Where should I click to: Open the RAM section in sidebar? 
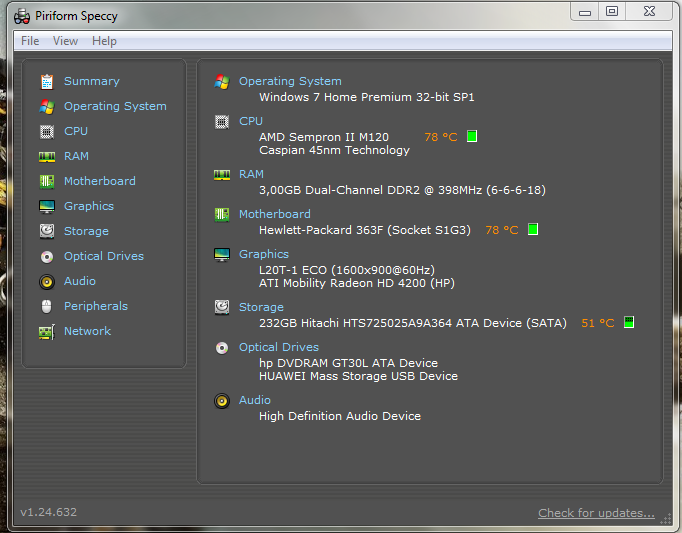(x=76, y=156)
